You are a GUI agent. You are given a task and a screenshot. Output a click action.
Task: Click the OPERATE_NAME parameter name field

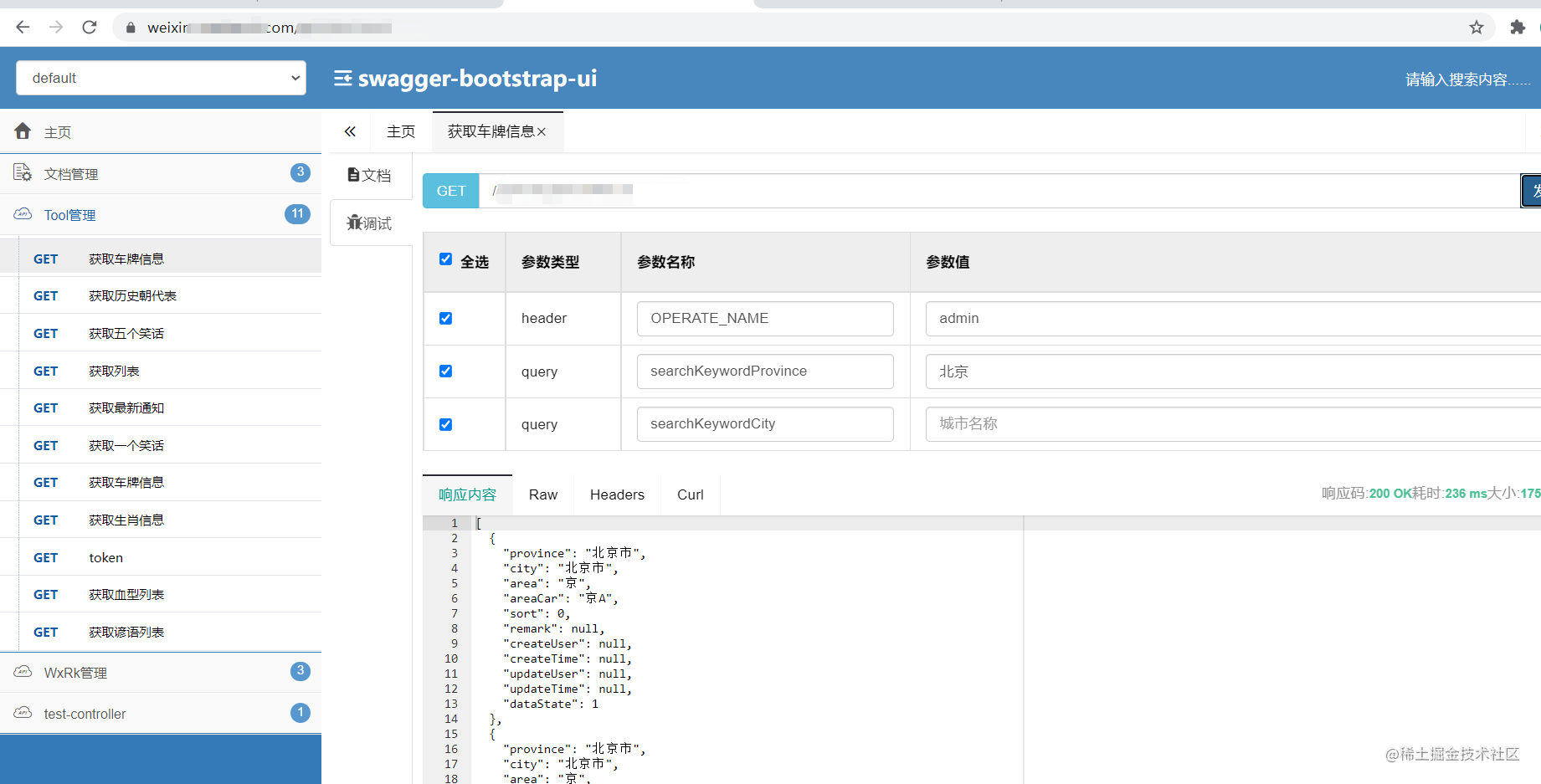(x=765, y=318)
